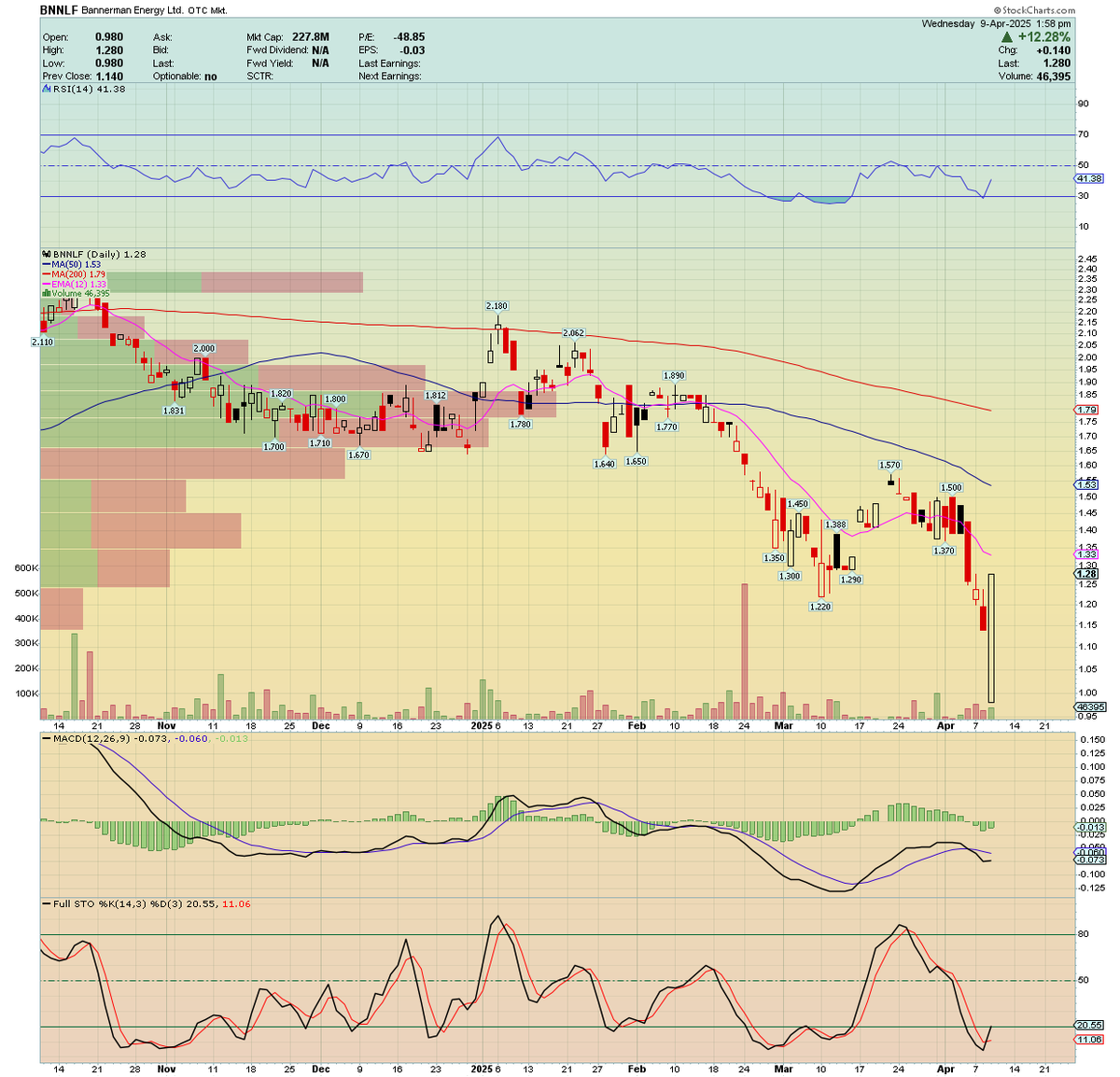Click the blue 1.53 tag on price axis
The image size is (1120, 1077).
pyautogui.click(x=1087, y=484)
